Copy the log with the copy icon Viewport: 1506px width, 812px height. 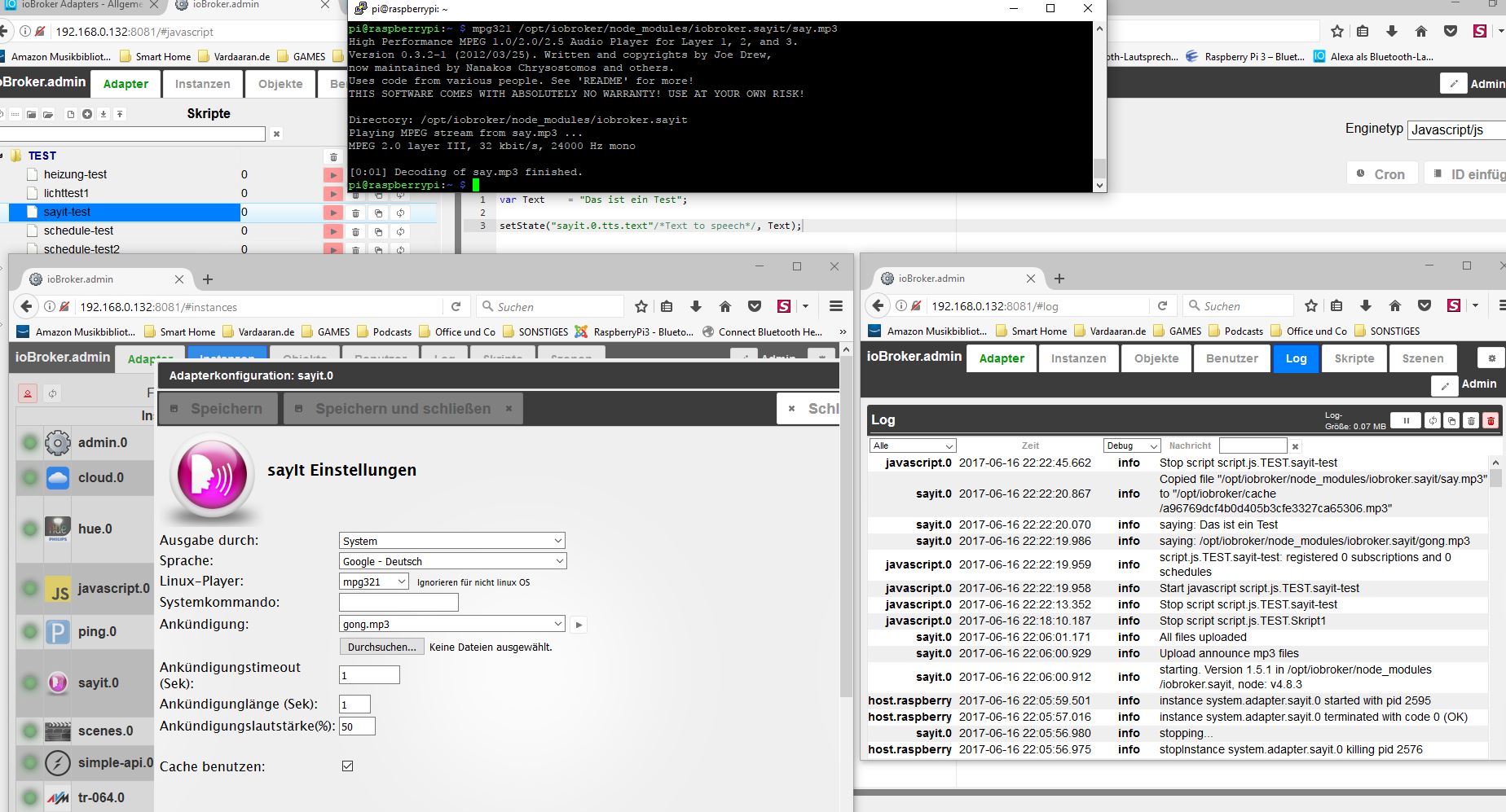1451,420
